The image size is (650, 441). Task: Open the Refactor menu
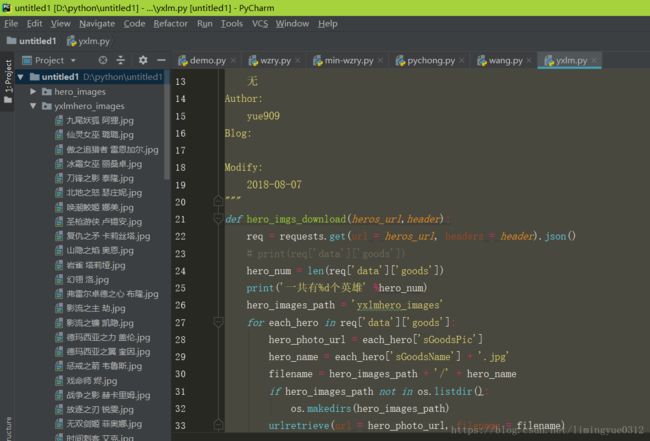(170, 24)
